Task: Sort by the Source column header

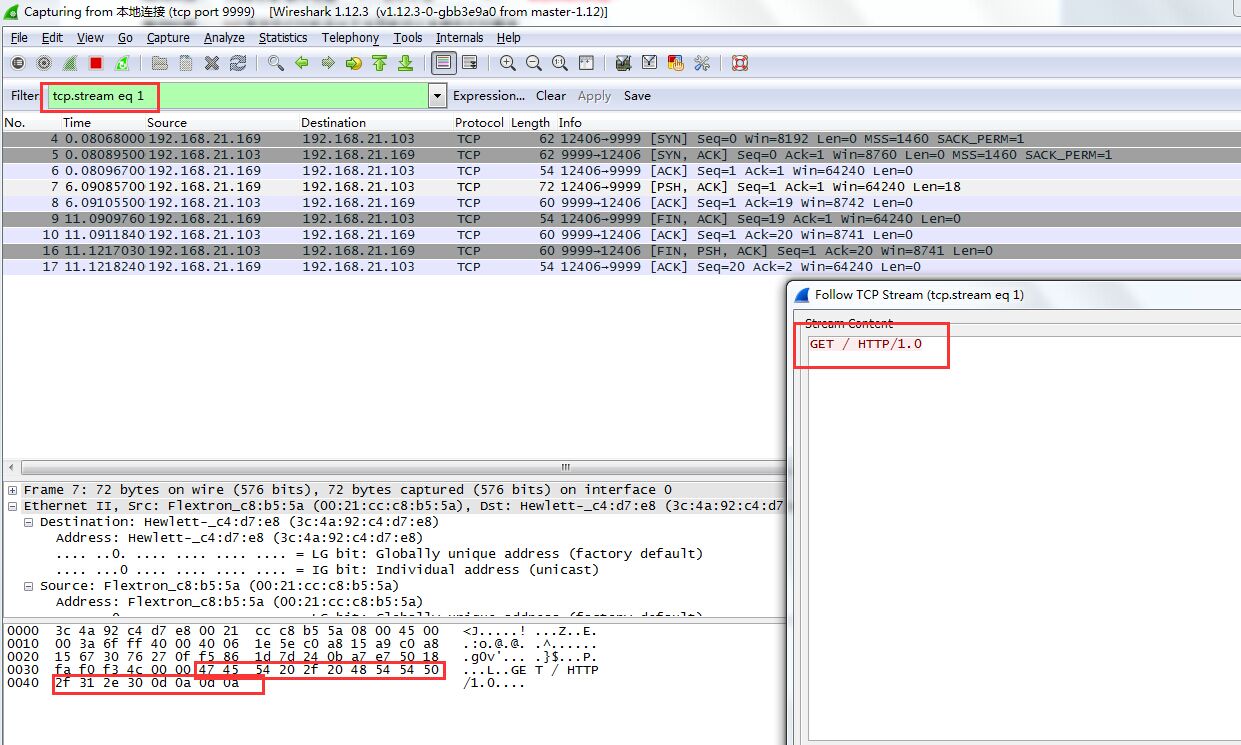Action: tap(167, 122)
